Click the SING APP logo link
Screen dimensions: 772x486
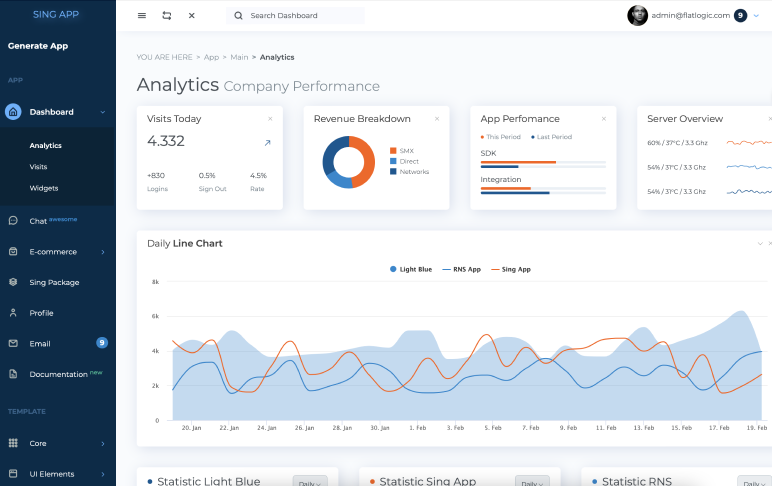point(57,14)
